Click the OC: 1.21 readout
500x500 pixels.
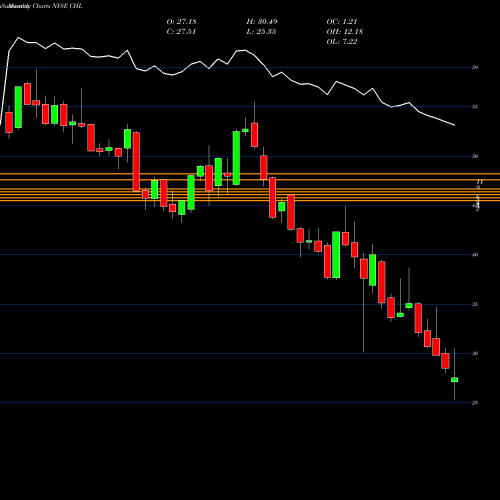[342, 21]
